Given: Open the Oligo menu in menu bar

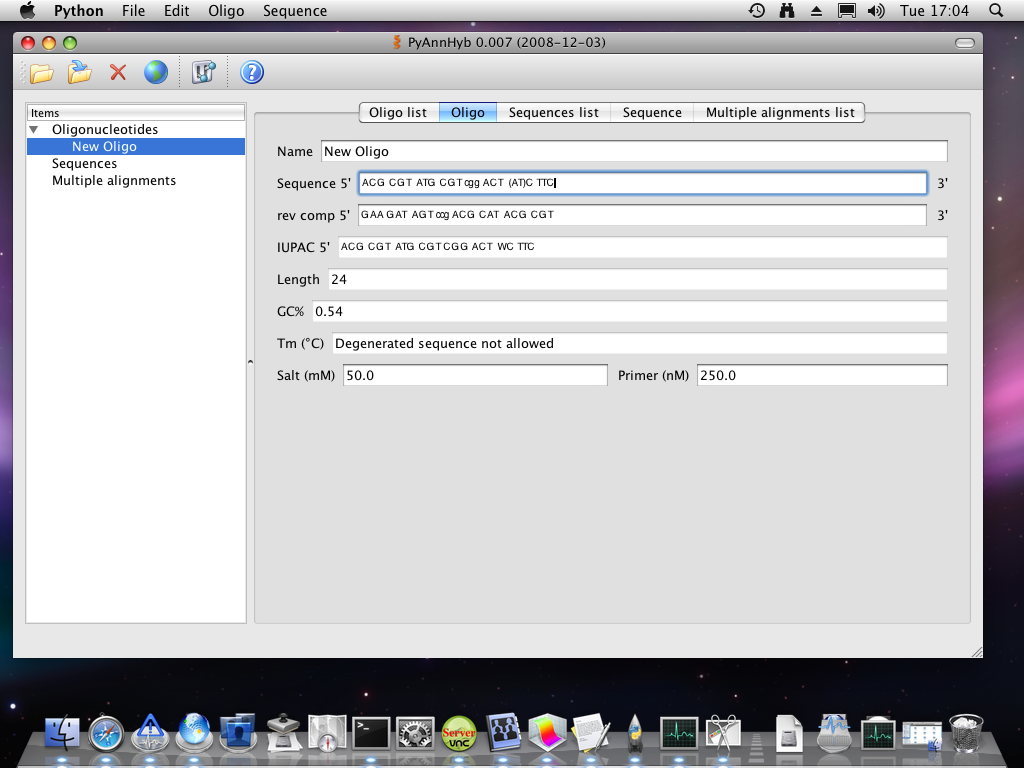Looking at the screenshot, I should pos(226,11).
